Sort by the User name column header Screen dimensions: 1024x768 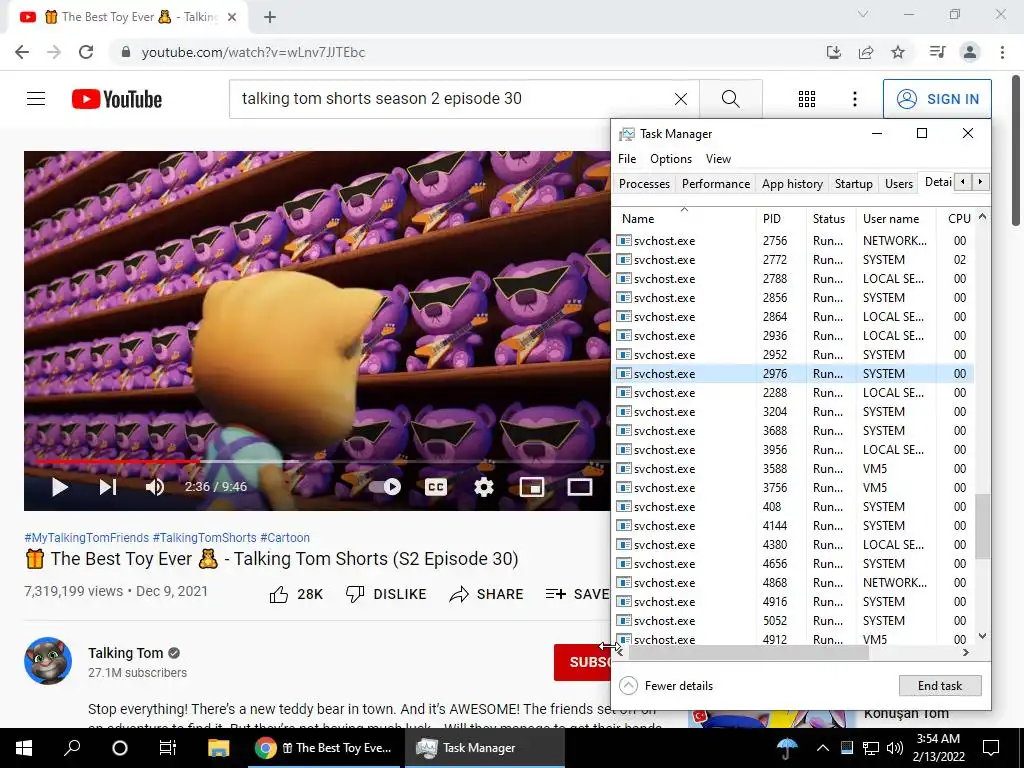(896, 218)
